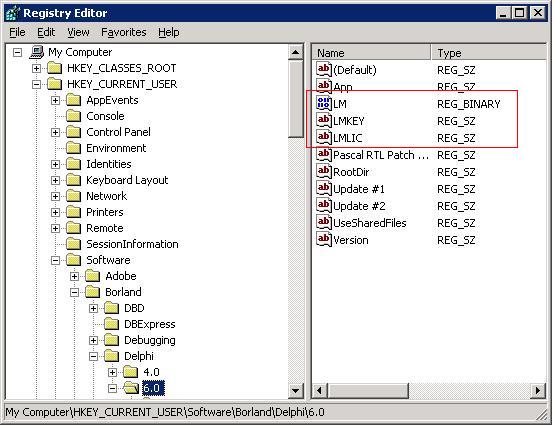Collapse the My Computer root node
Screen dimensions: 555x427
coord(17,52)
